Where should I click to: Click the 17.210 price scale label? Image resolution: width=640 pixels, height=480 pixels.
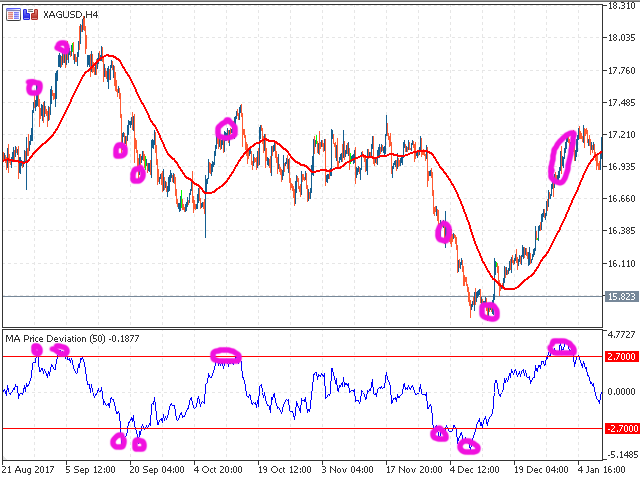point(621,135)
